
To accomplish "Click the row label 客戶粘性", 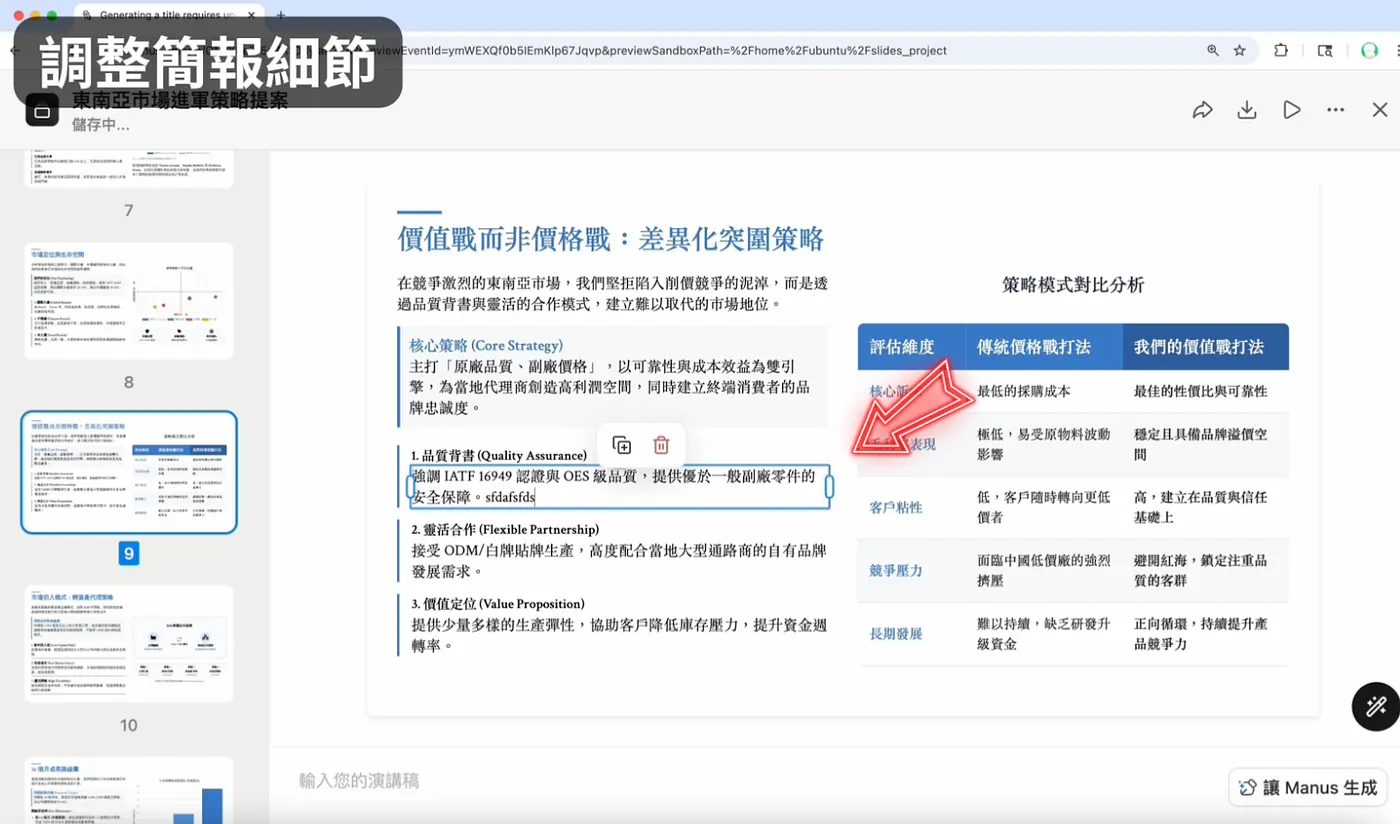I will point(896,507).
